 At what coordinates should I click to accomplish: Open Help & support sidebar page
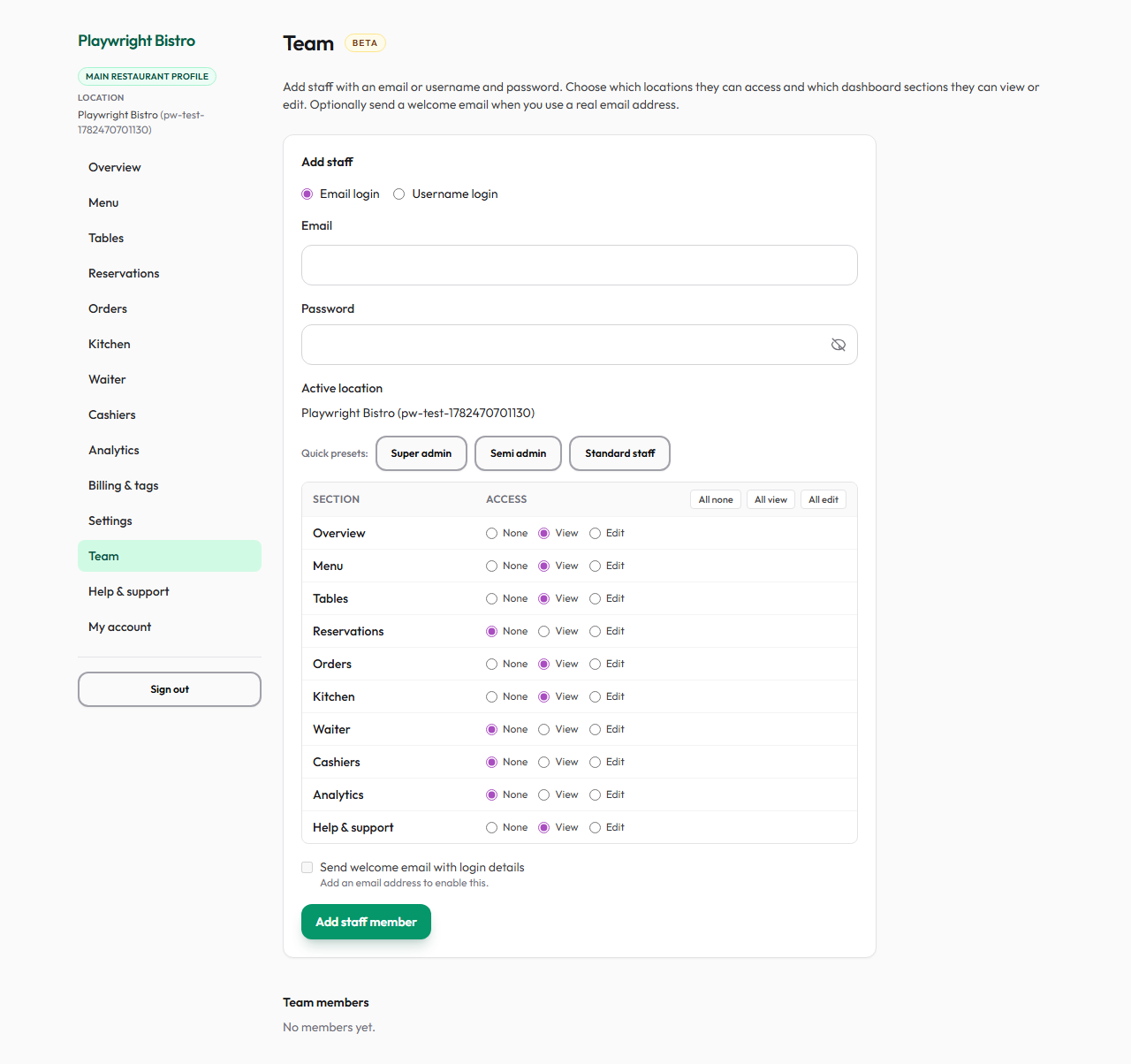170,591
